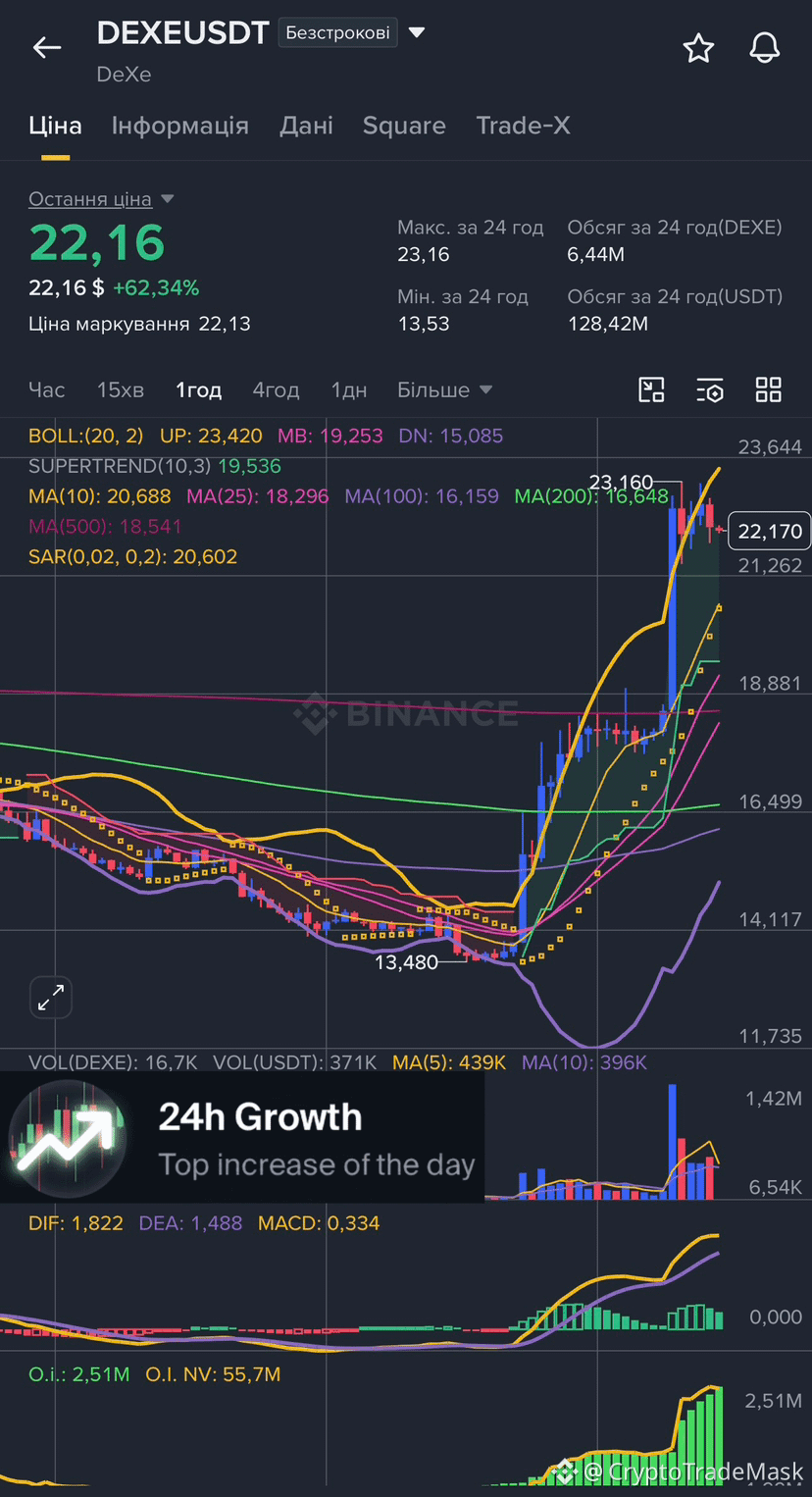
Task: Expand the chart to fullscreen
Action: tap(51, 999)
